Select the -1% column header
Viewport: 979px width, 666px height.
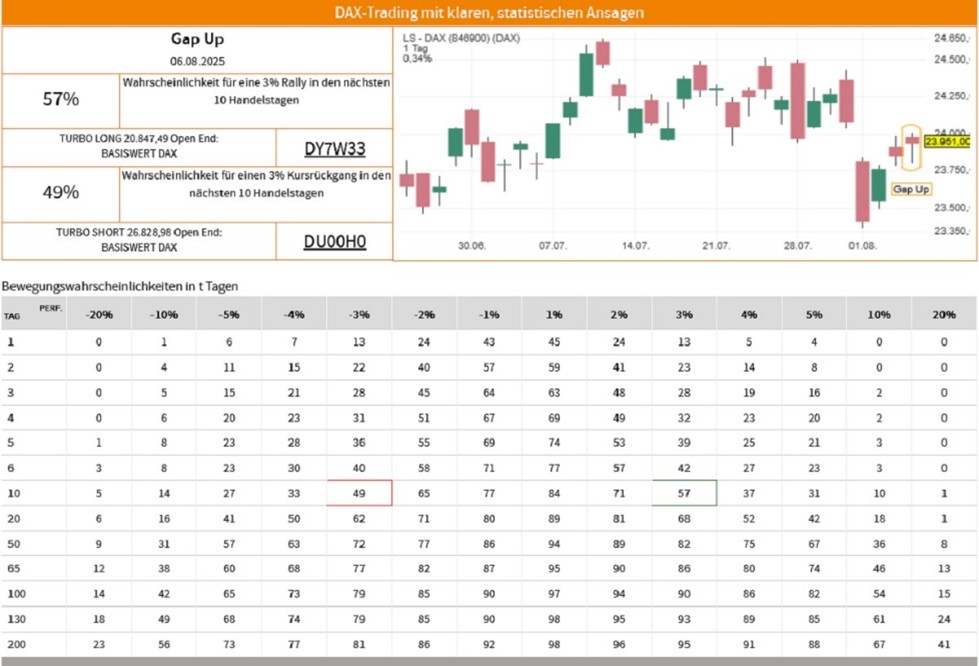pyautogui.click(x=489, y=315)
